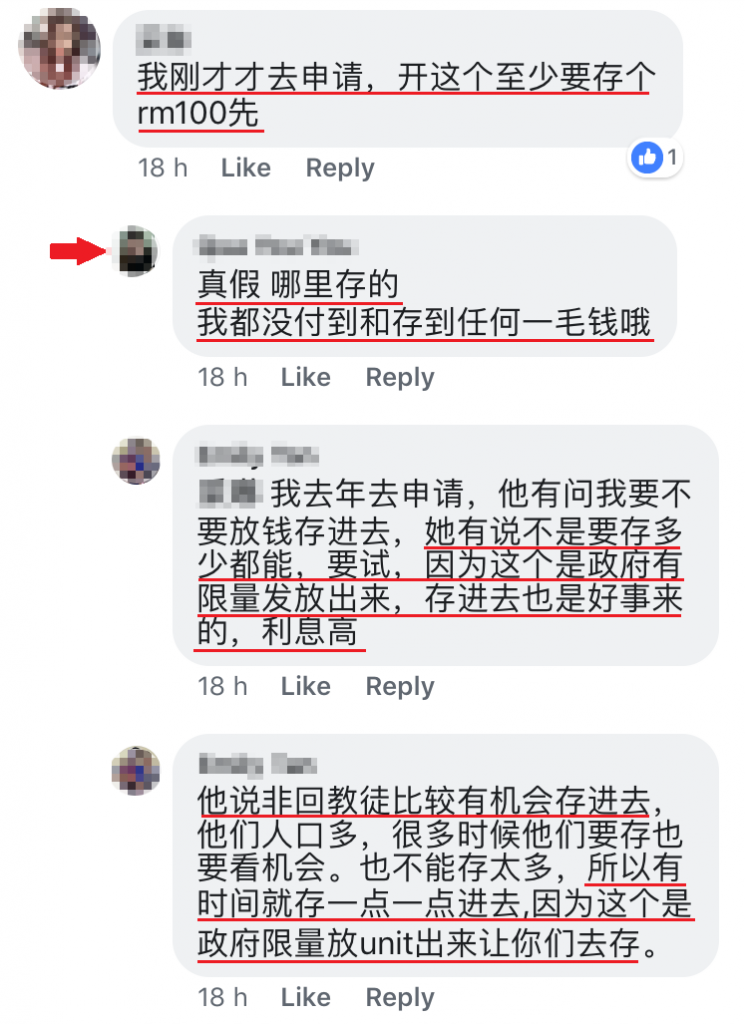Open the 18 h timestamp under last comment
The image size is (745, 1024).
coord(223,997)
